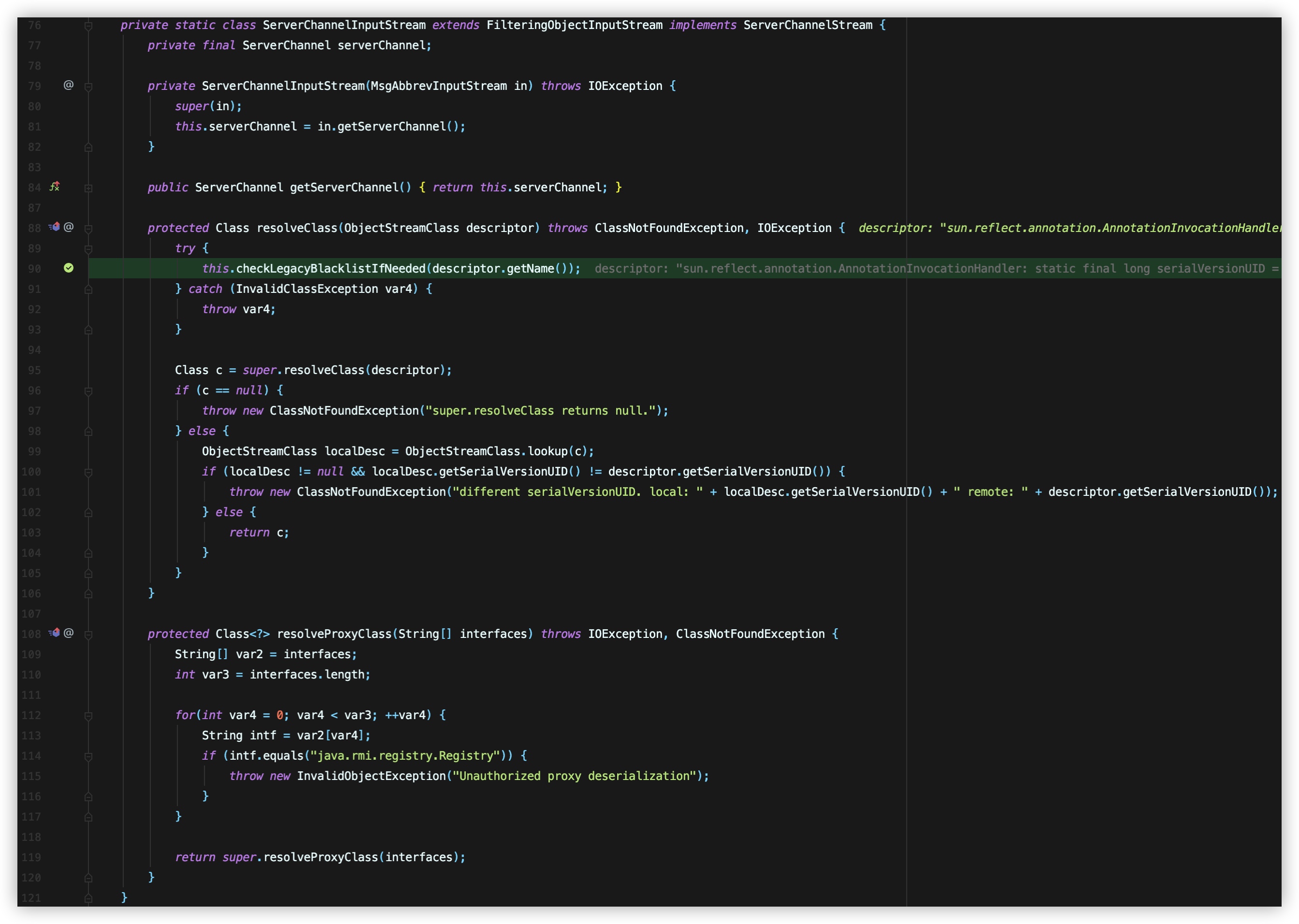
Task: Click the ServerChannelStream interface name on line 76
Action: pos(808,25)
